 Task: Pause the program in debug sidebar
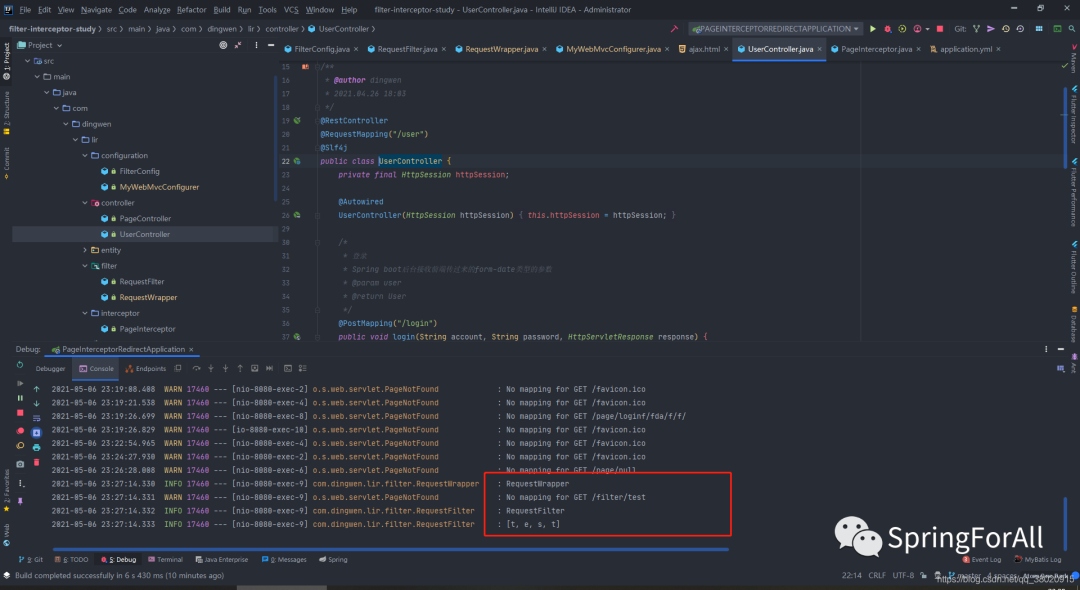pos(20,398)
